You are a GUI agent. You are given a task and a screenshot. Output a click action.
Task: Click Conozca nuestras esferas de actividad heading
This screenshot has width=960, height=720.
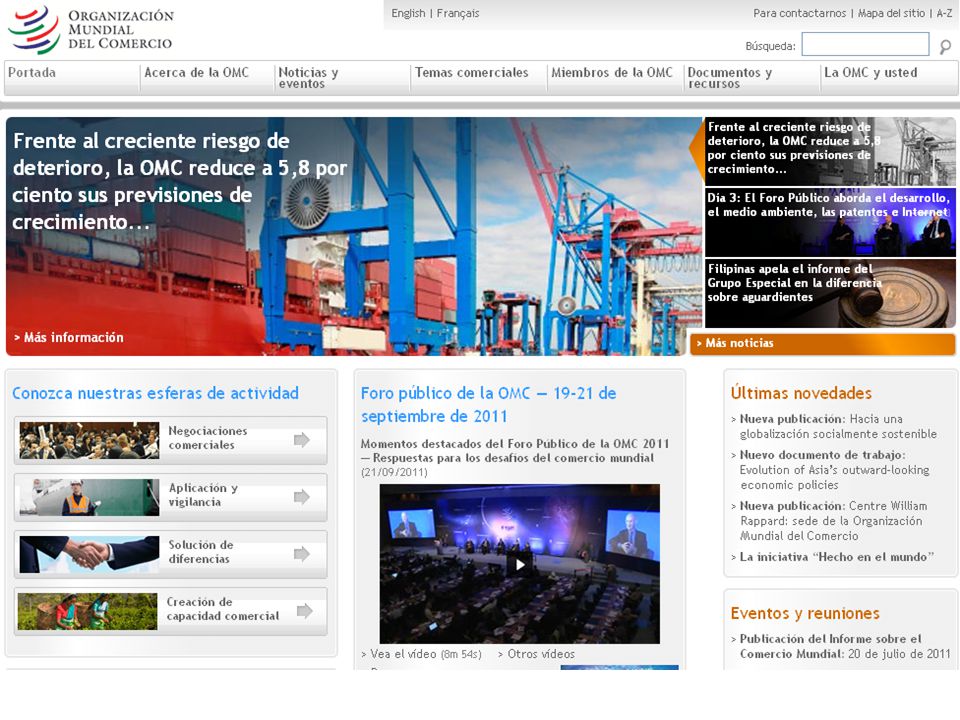[156, 393]
